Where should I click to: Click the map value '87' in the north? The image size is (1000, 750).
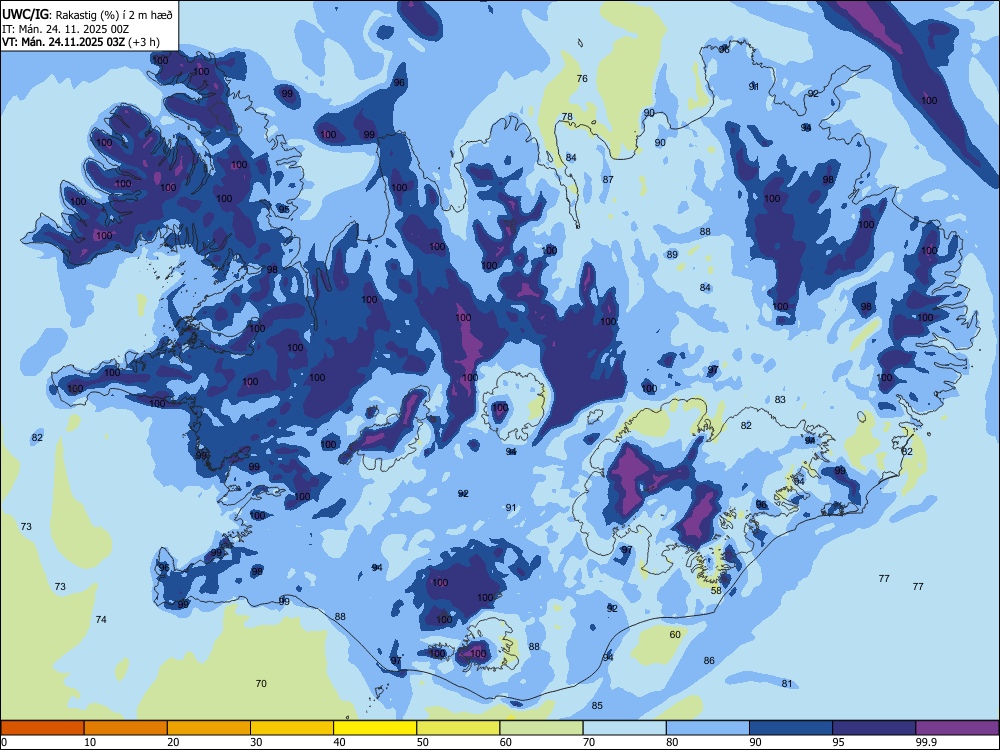pos(608,179)
